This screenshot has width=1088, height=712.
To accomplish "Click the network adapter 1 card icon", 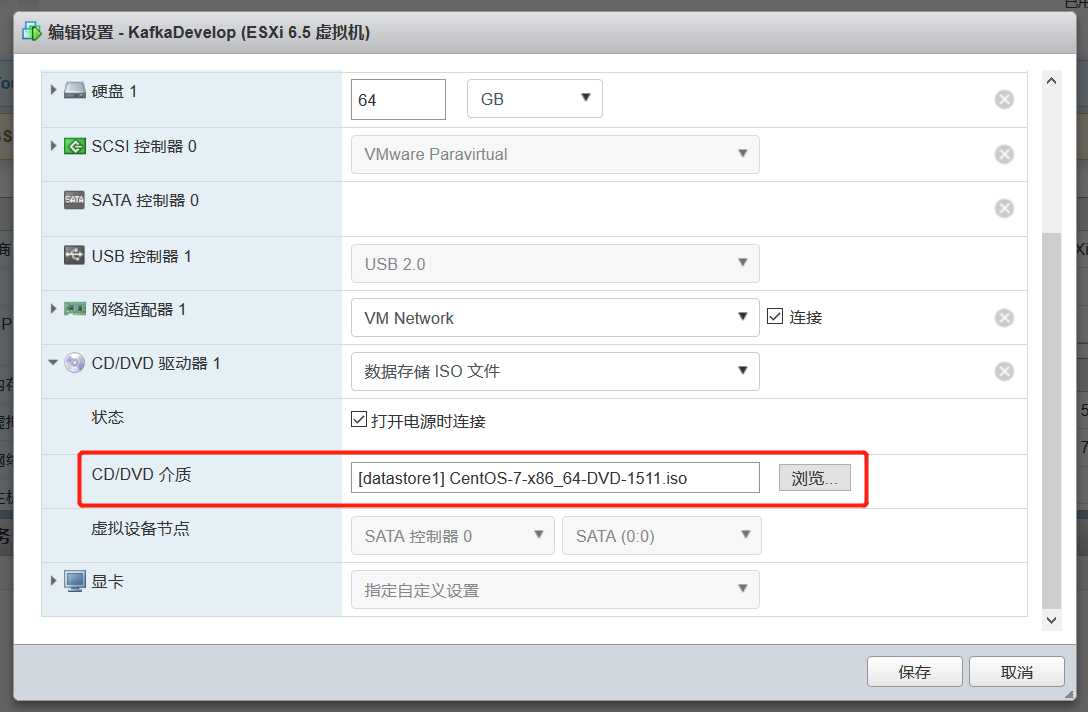I will (x=75, y=309).
